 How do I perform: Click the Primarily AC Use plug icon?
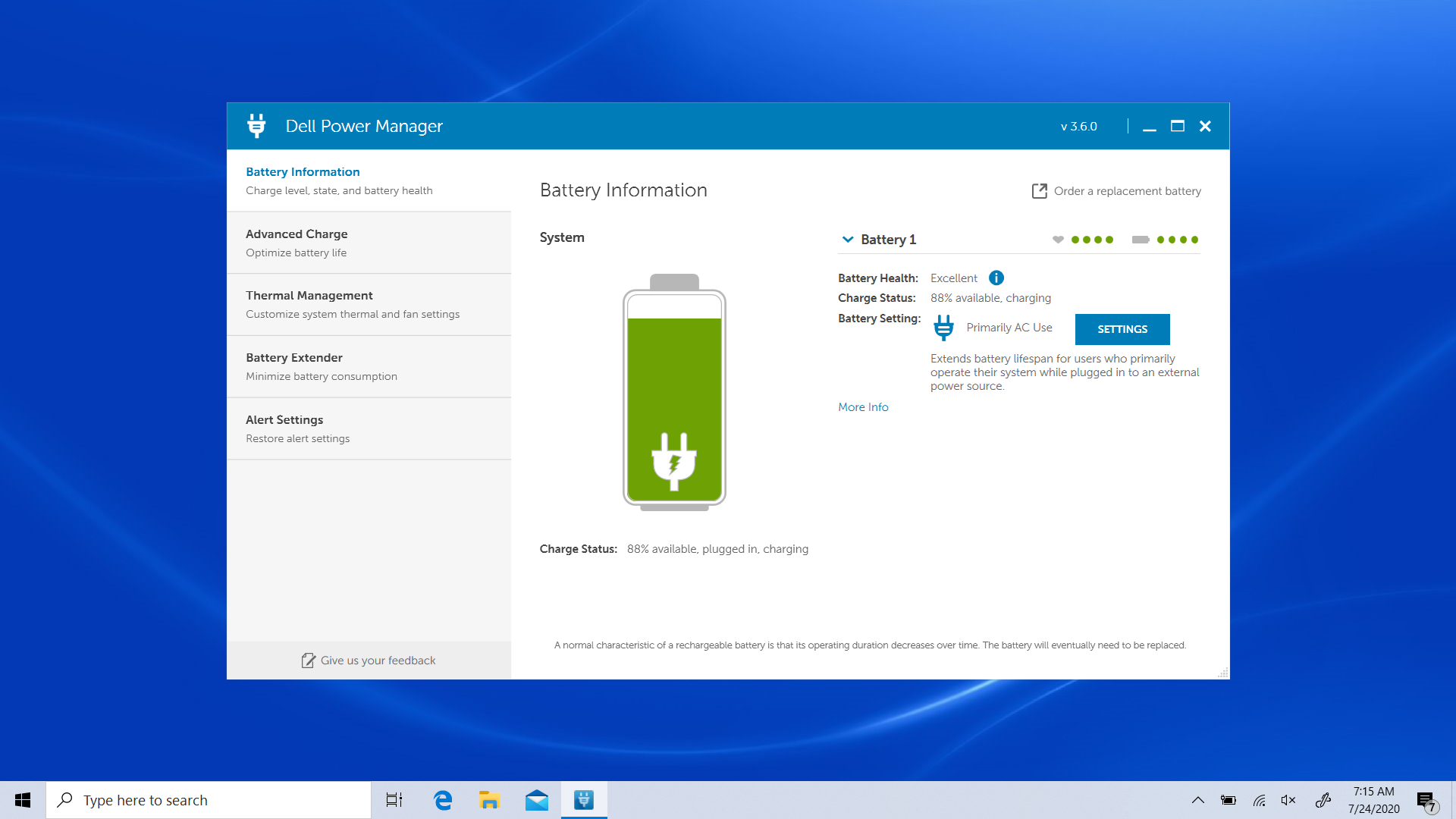pos(943,328)
